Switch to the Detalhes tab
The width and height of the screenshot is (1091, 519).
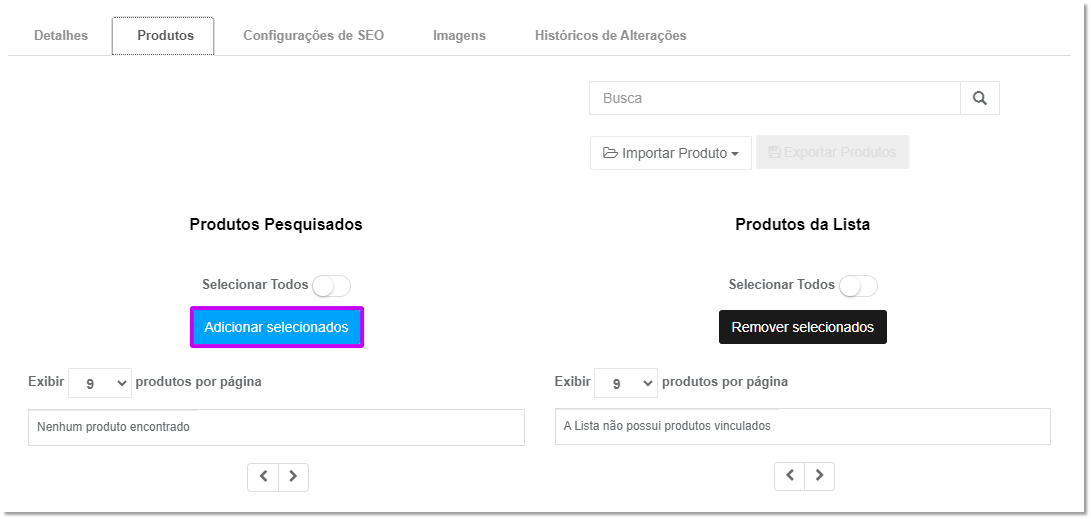coord(61,35)
